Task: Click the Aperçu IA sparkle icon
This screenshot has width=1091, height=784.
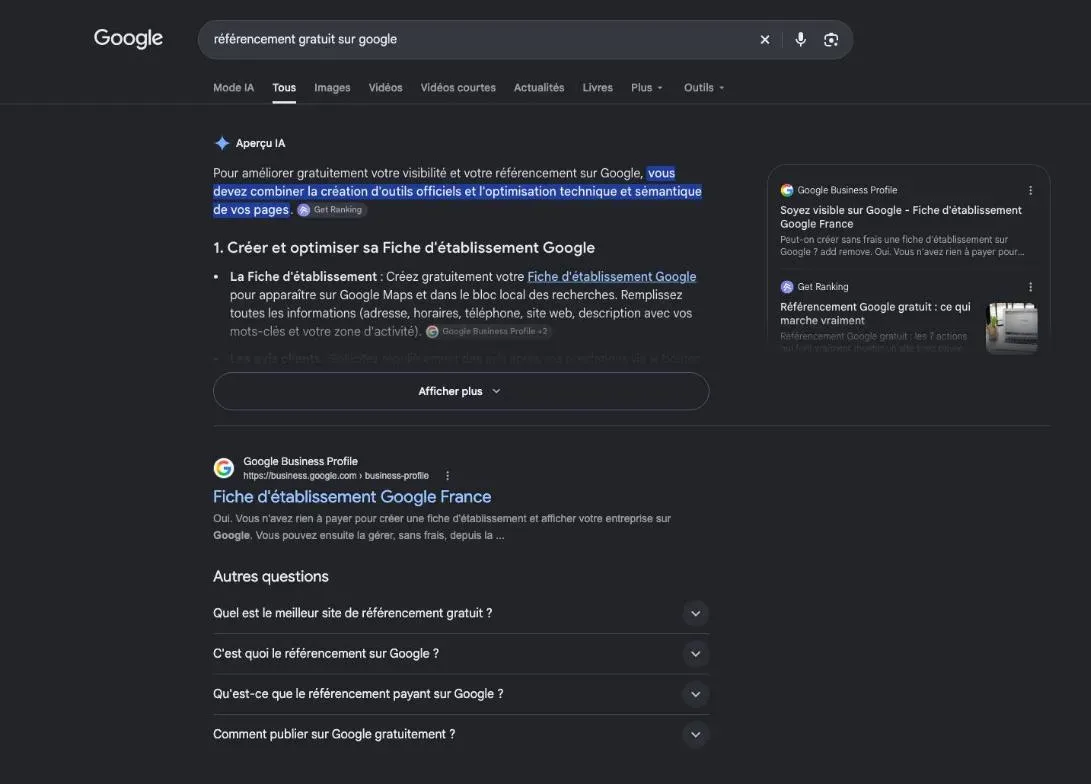Action: [222, 143]
